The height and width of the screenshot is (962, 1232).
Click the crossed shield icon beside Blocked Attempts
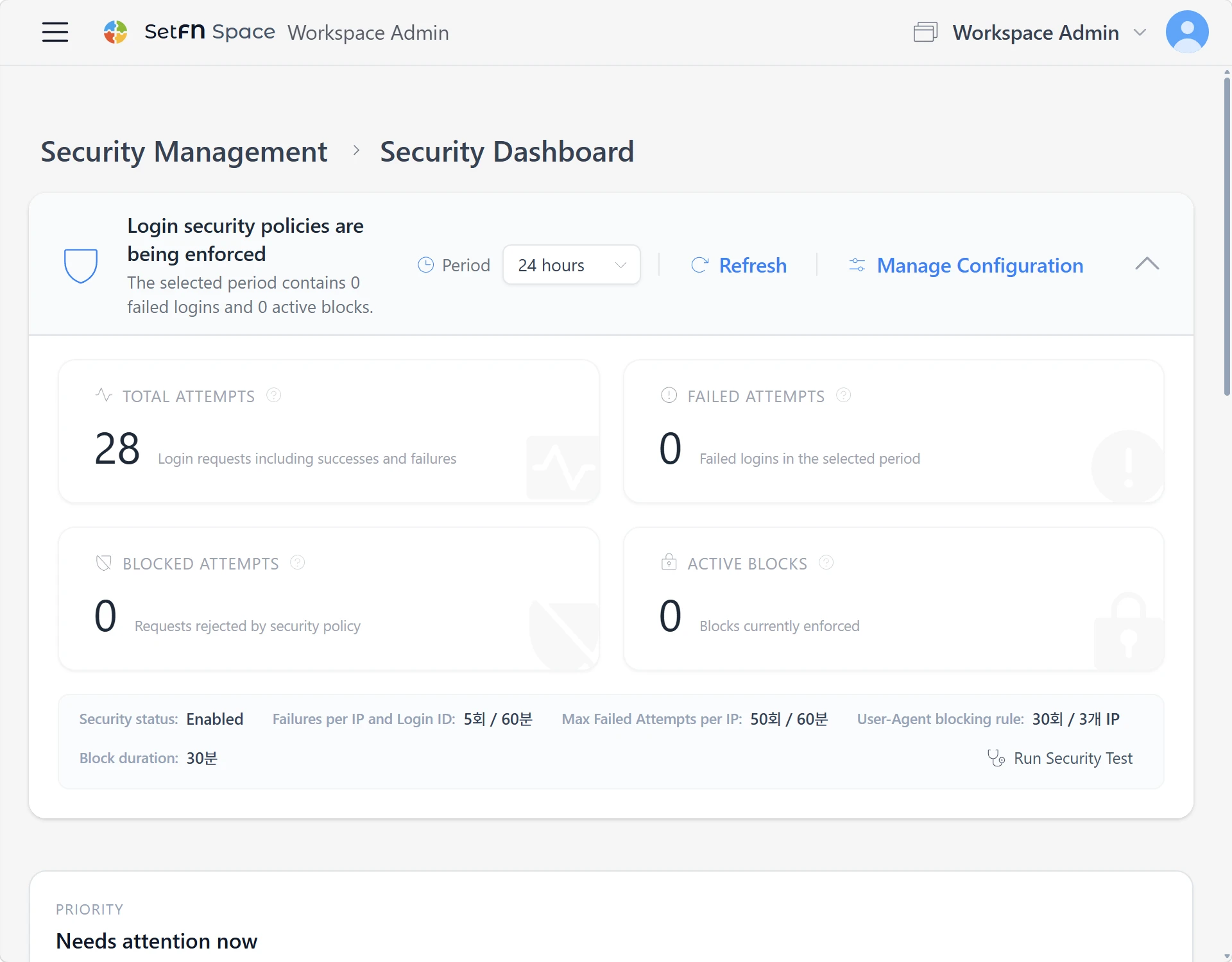tap(104, 563)
